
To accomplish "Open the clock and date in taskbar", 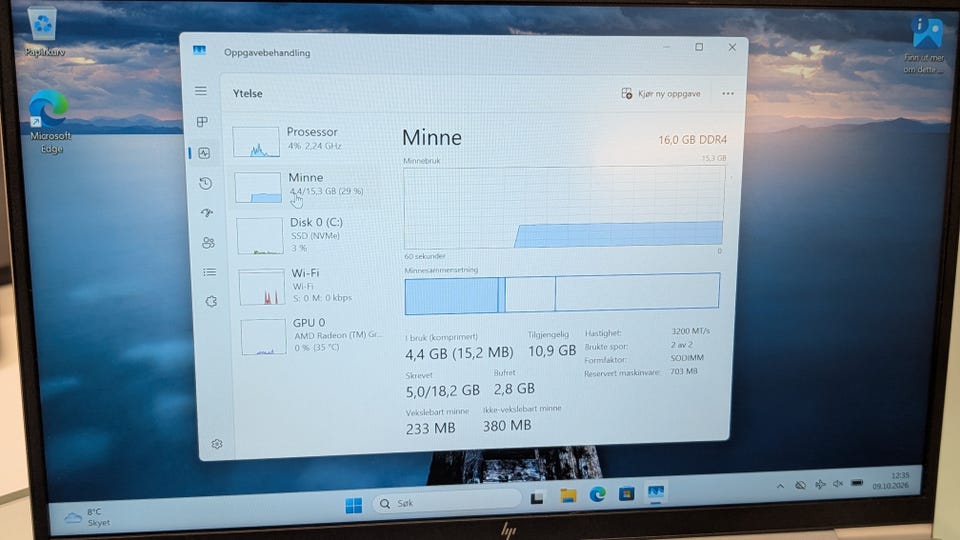I will (x=891, y=480).
